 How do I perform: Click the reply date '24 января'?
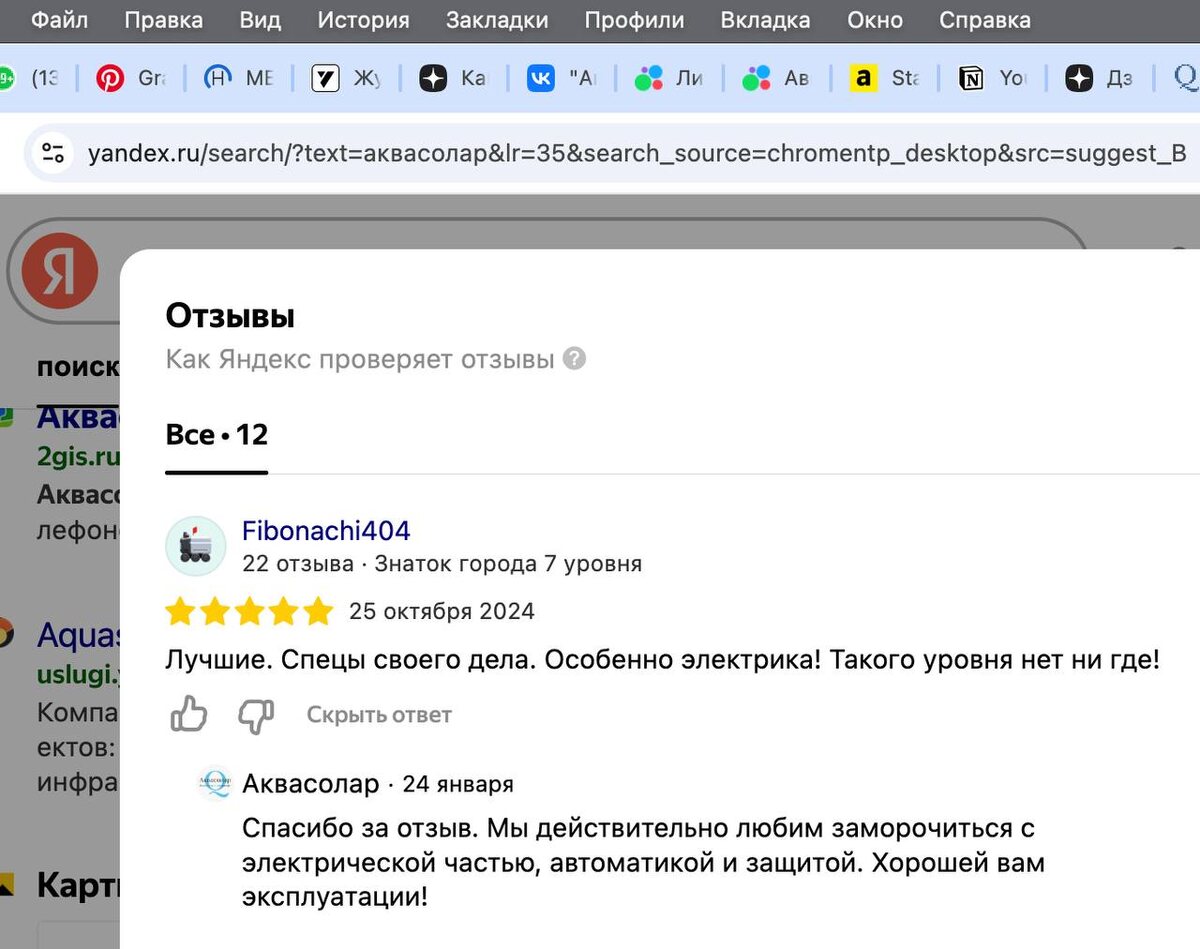tap(458, 784)
